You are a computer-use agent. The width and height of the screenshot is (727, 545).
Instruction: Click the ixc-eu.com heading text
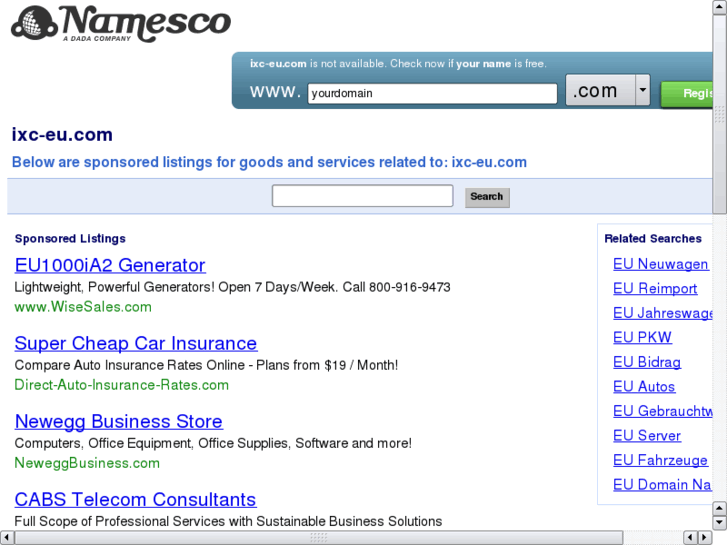(62, 135)
